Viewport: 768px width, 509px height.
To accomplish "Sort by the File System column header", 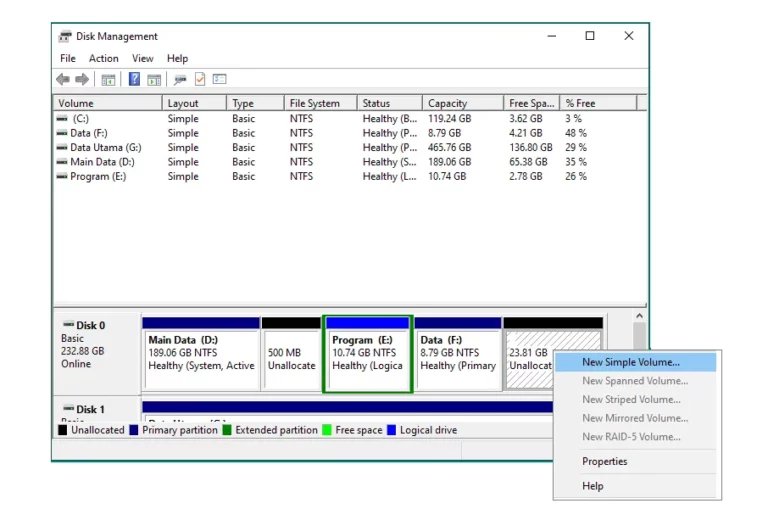I will point(321,103).
